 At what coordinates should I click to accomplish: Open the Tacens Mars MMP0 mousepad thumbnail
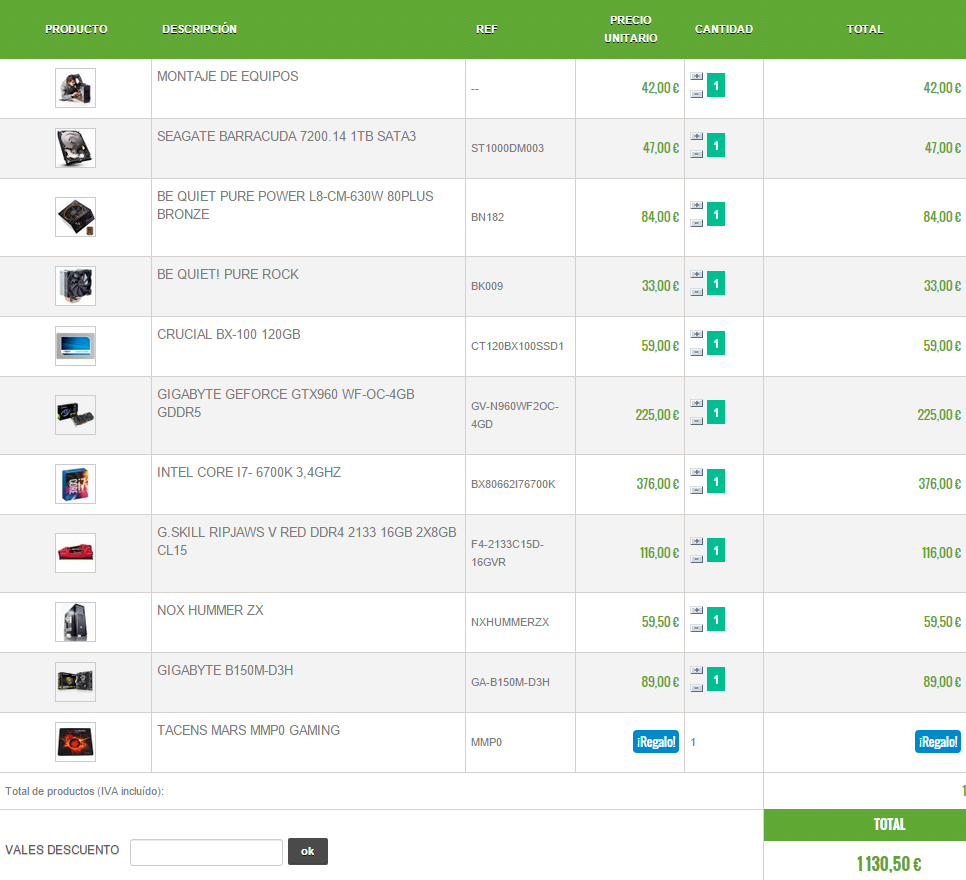(75, 742)
